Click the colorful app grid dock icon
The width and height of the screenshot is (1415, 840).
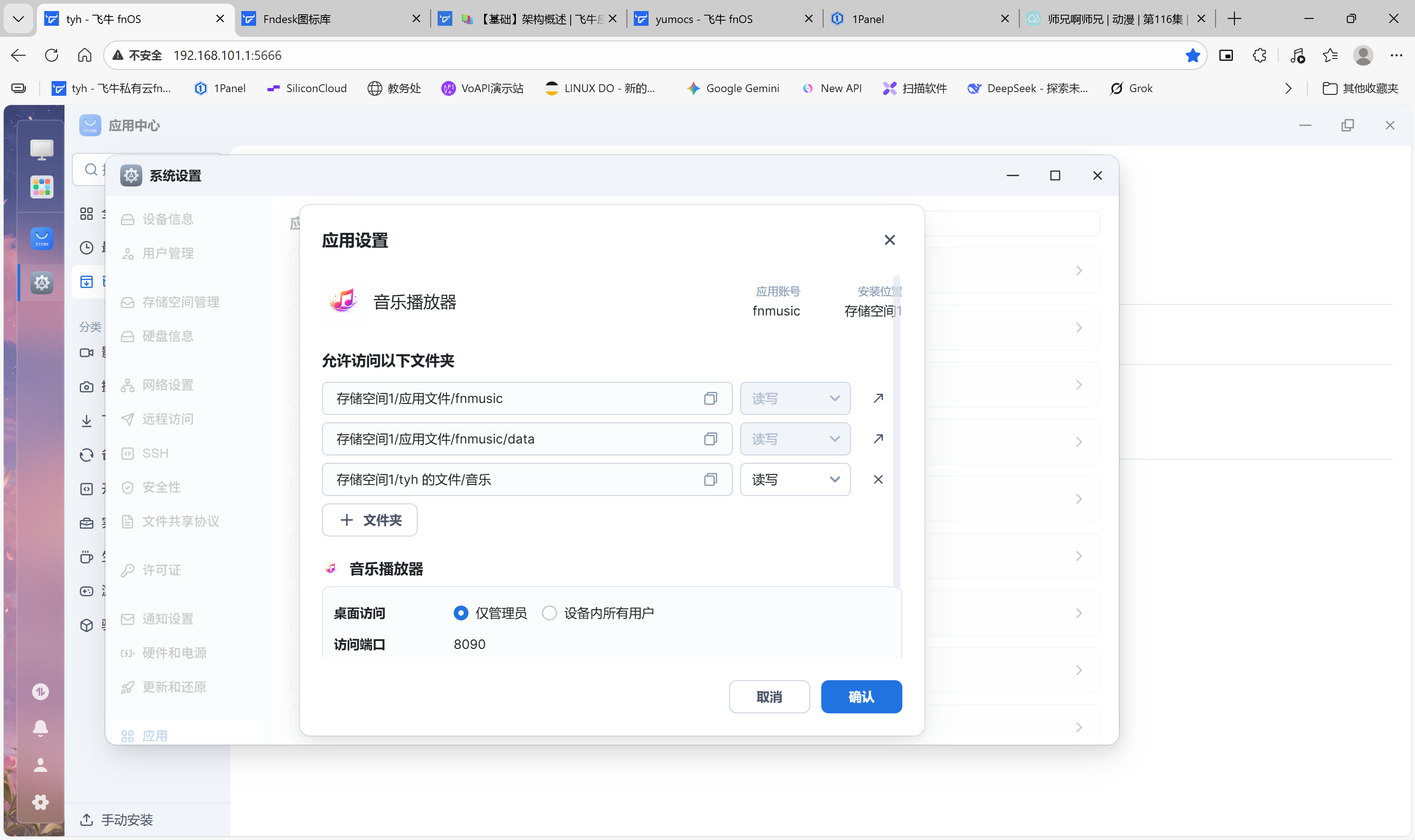click(42, 187)
